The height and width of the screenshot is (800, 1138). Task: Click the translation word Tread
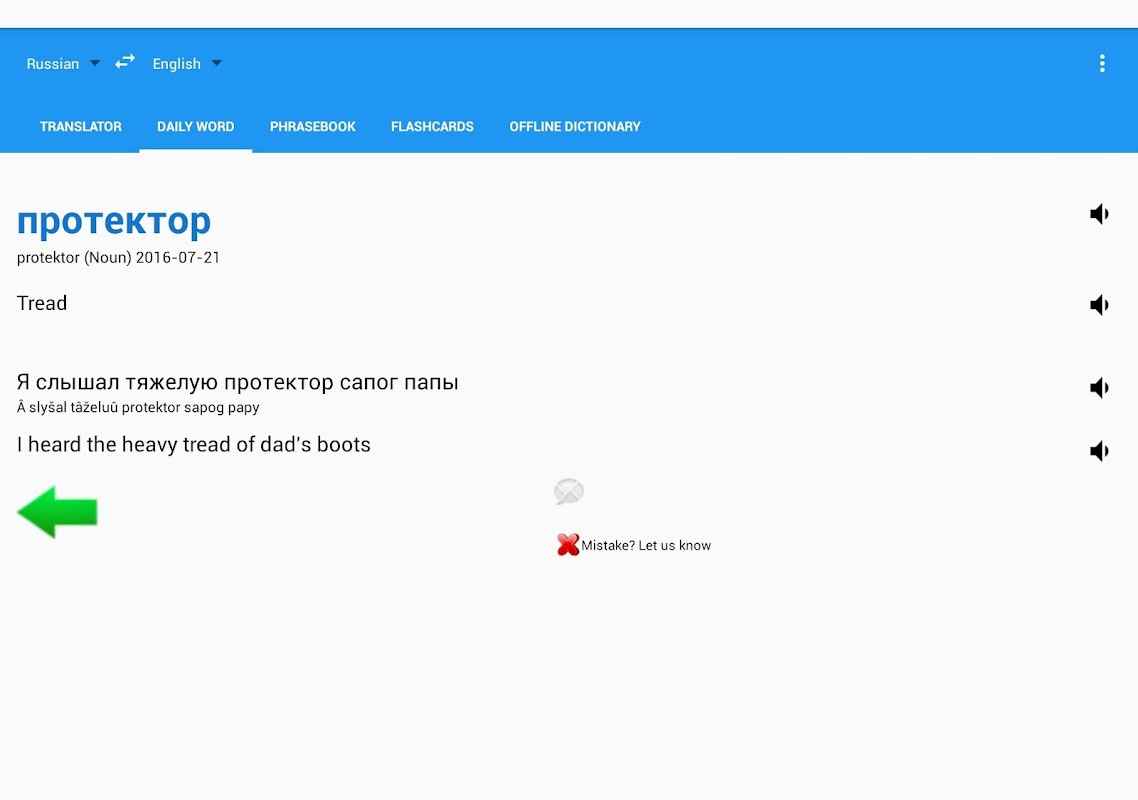point(42,303)
